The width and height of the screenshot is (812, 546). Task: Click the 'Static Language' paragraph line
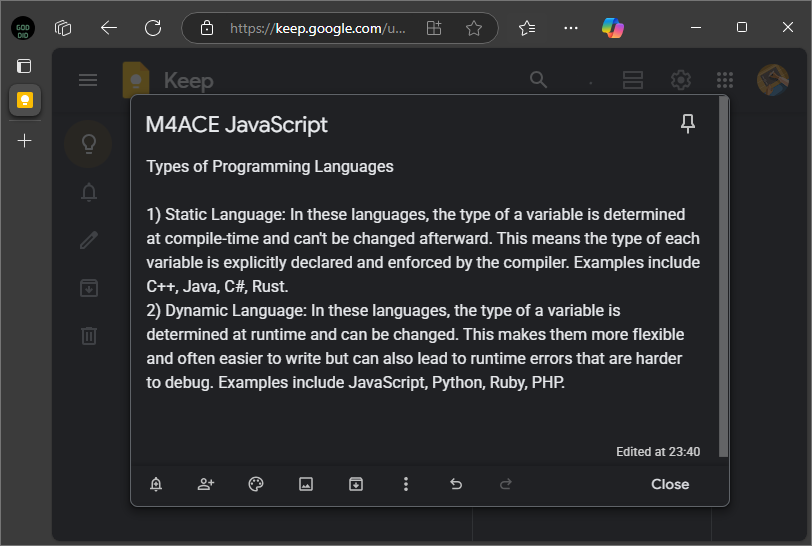click(416, 214)
